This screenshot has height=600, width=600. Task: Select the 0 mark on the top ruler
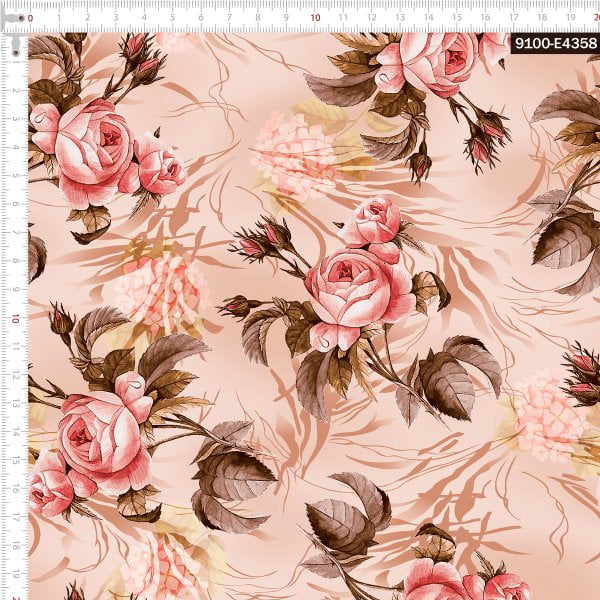click(x=30, y=17)
